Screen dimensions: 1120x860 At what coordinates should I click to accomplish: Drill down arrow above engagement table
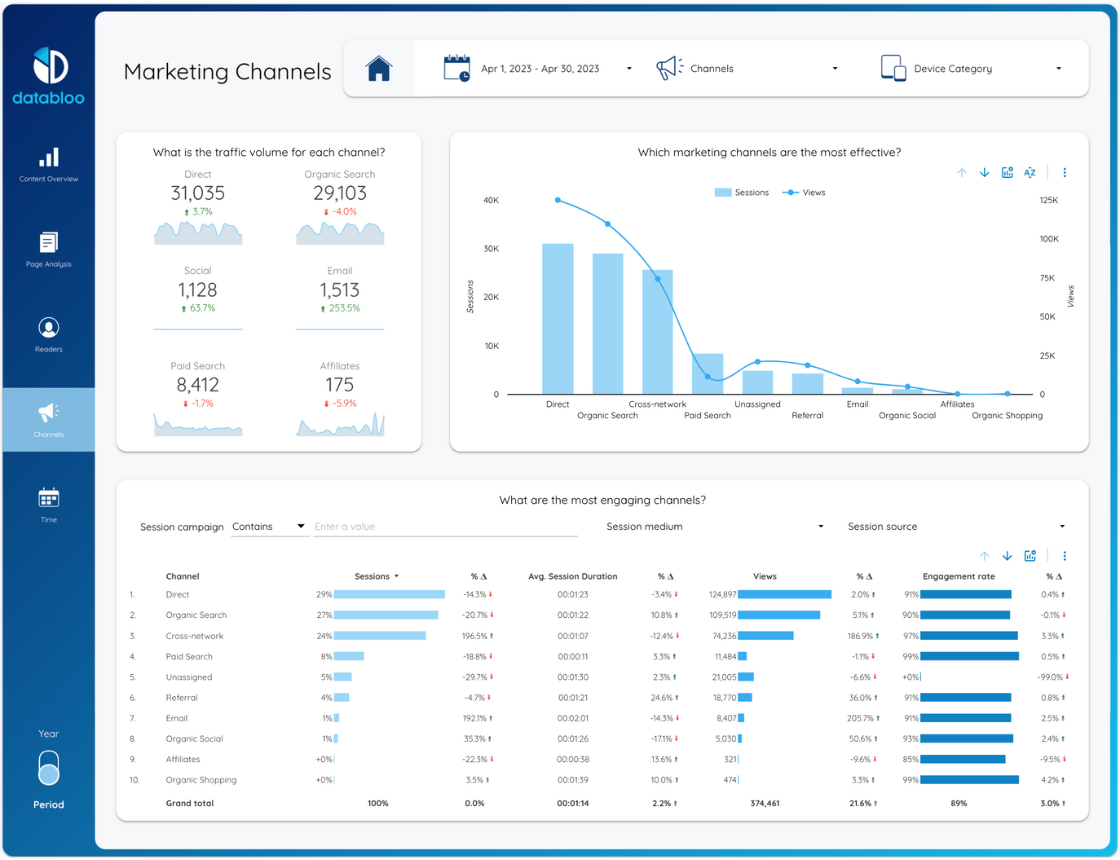pos(1007,556)
